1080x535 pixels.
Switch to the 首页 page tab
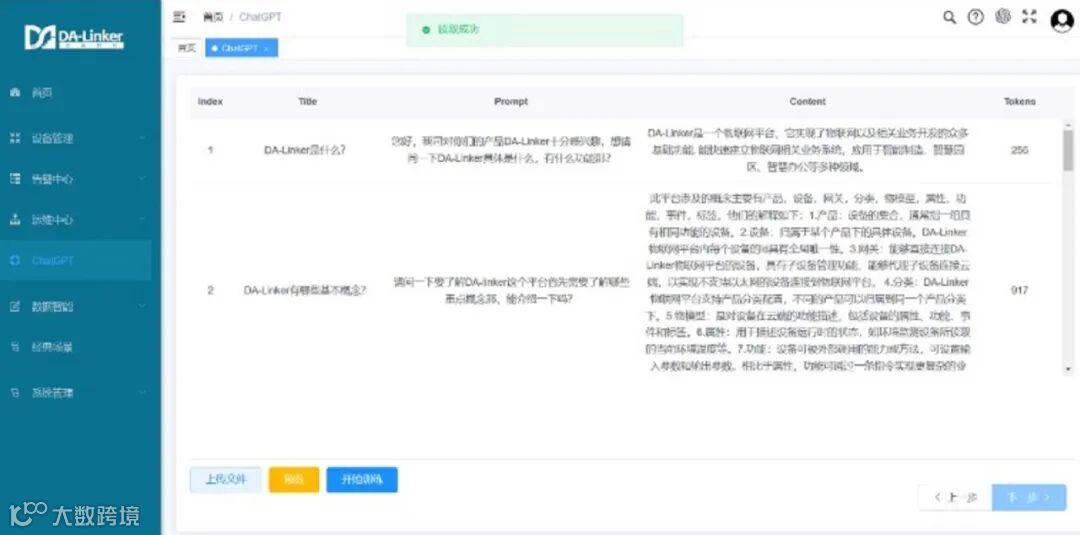click(x=187, y=48)
